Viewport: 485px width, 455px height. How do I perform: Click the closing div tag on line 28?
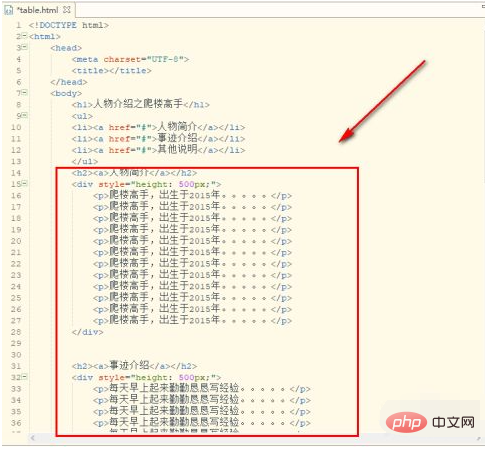[88, 332]
